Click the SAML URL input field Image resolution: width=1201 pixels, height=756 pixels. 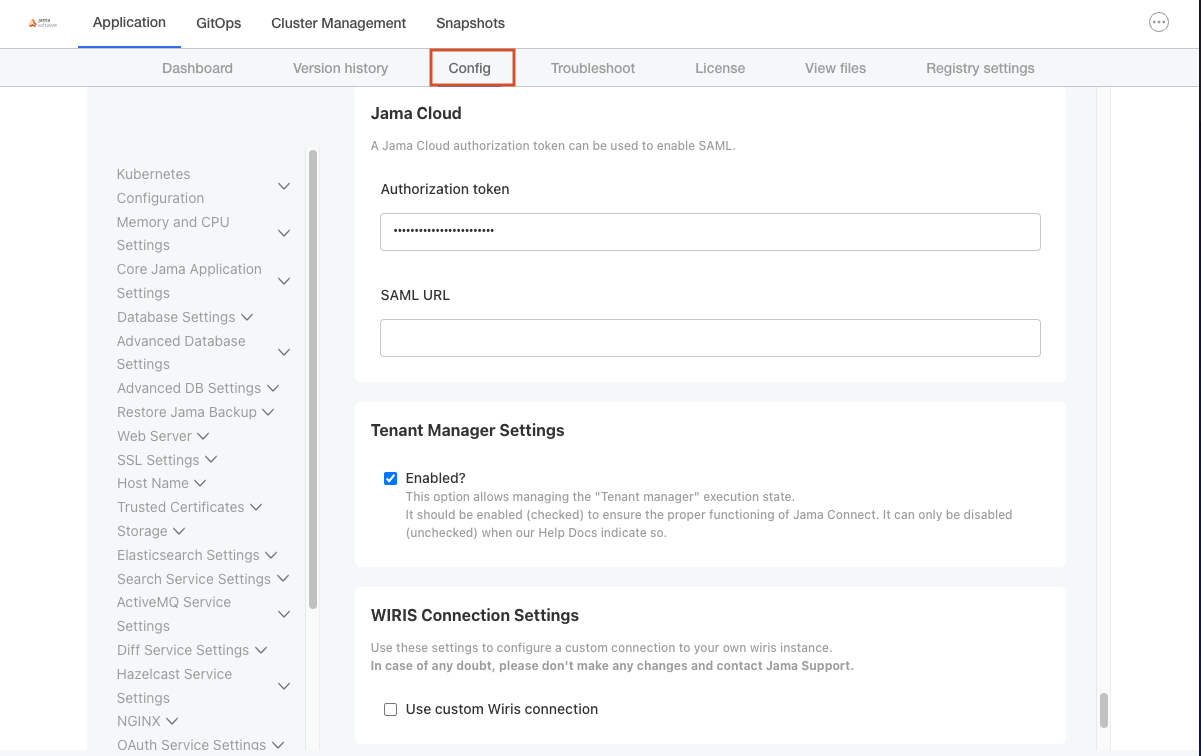(x=710, y=338)
